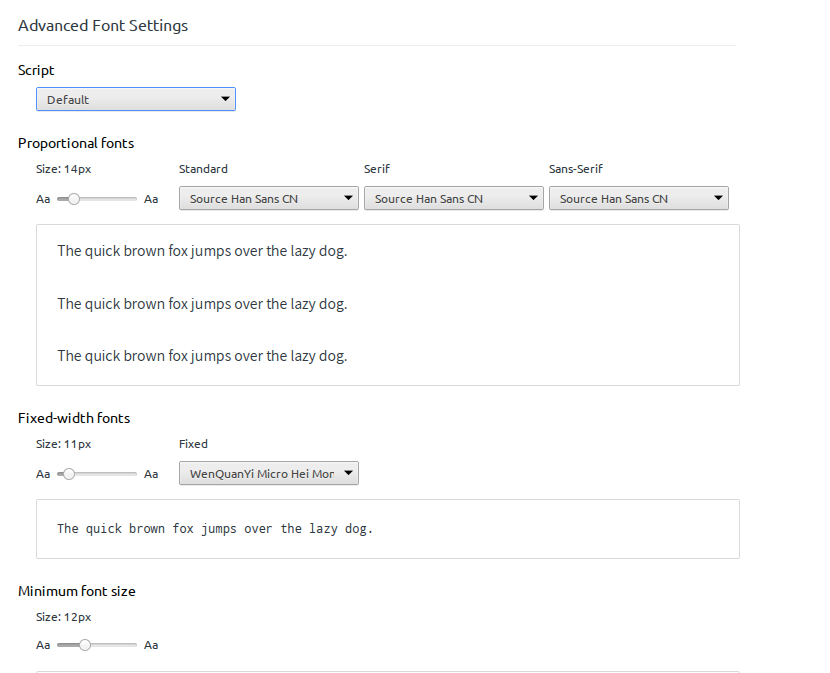
Task: Click the Advanced Font Settings heading
Action: (103, 26)
